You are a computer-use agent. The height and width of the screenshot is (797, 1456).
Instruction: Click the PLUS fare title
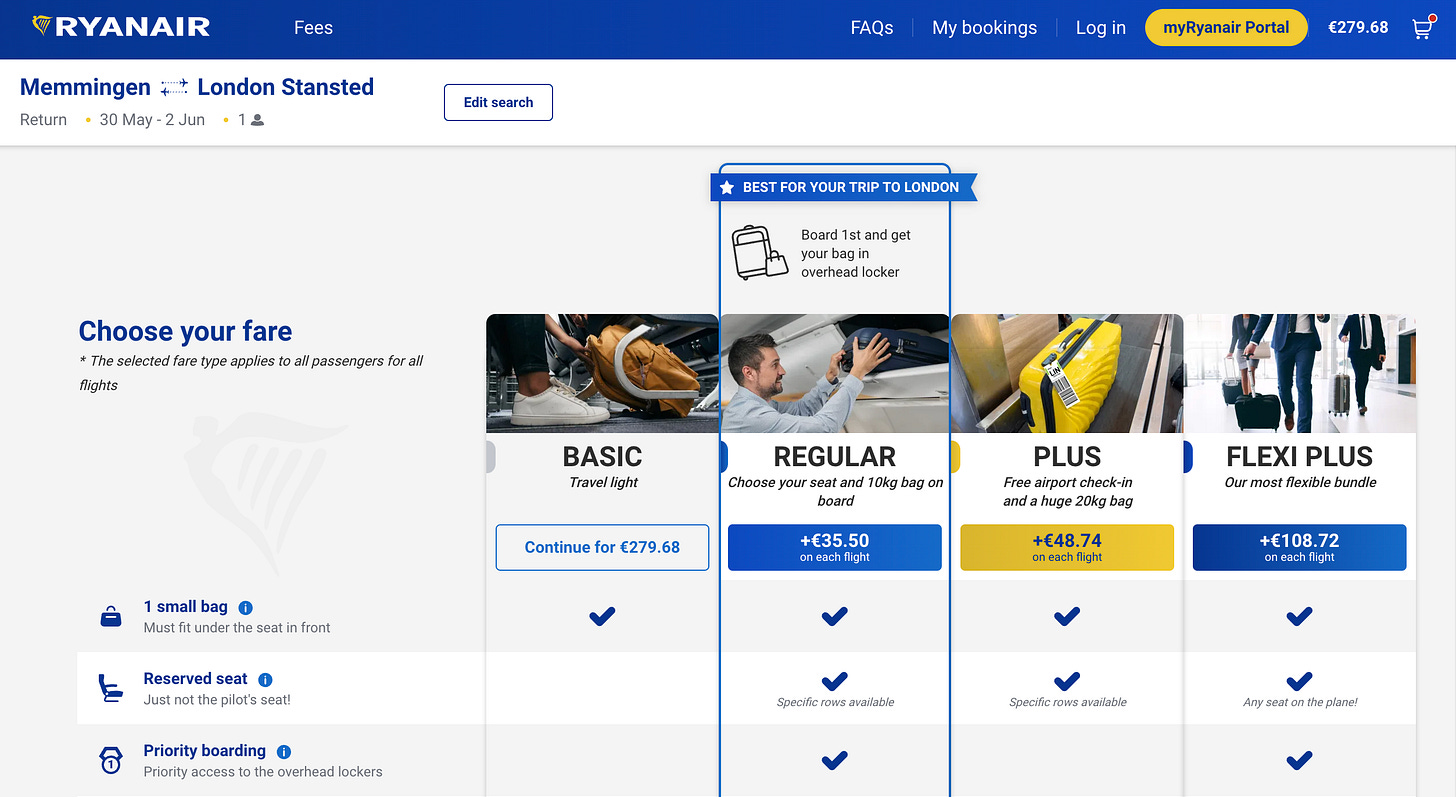coord(1067,456)
